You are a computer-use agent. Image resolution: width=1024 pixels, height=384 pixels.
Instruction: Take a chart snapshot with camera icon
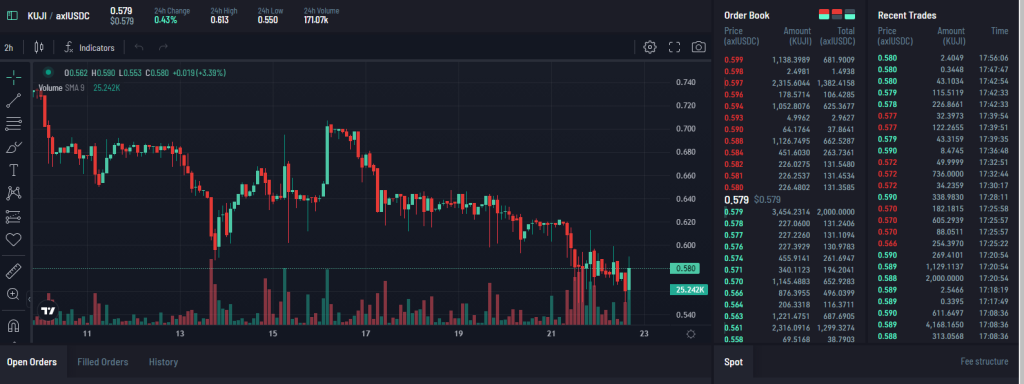tap(699, 47)
